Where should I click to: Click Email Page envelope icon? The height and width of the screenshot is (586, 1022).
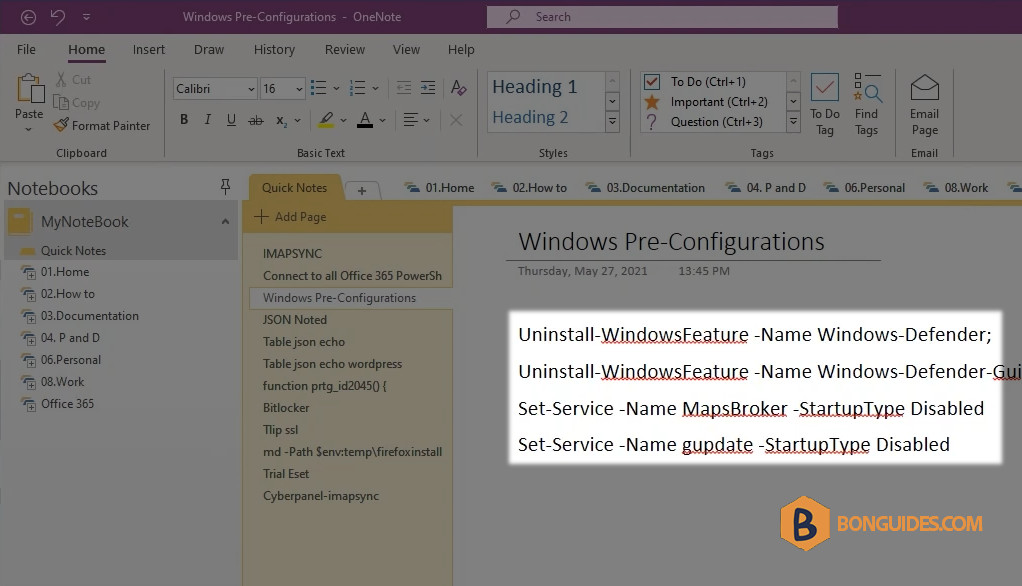click(x=924, y=88)
